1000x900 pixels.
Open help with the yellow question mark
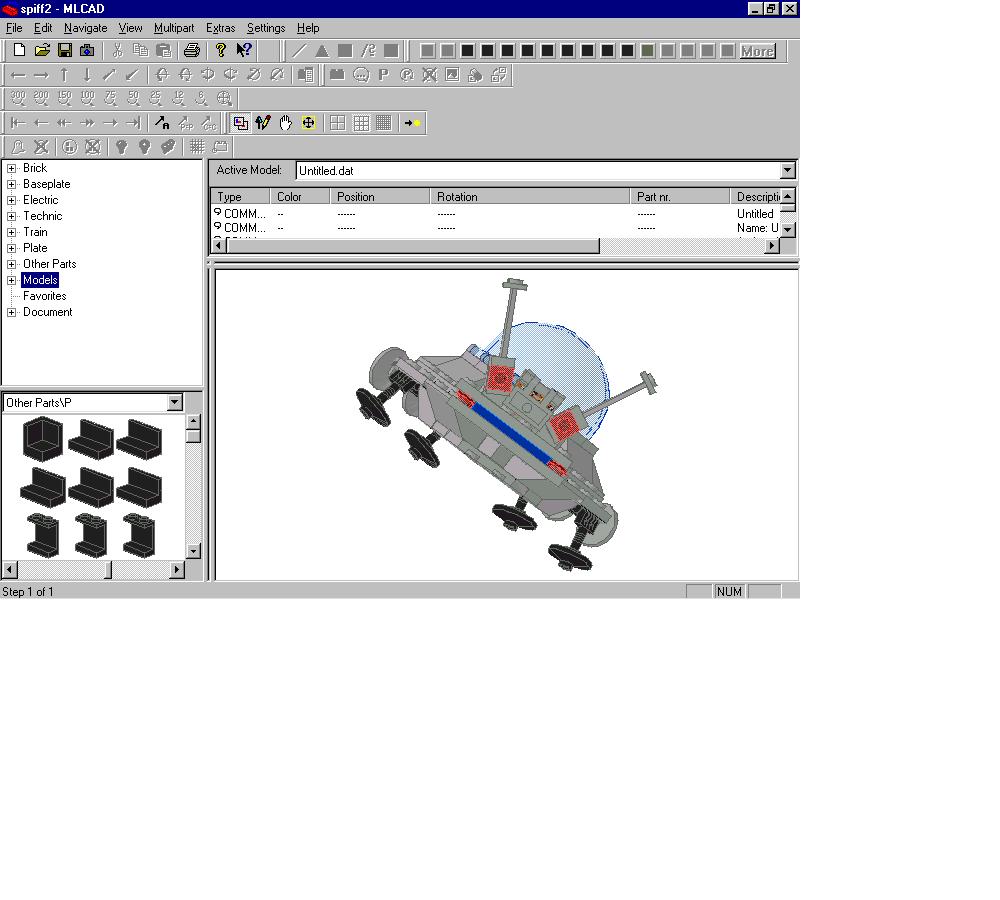point(221,50)
